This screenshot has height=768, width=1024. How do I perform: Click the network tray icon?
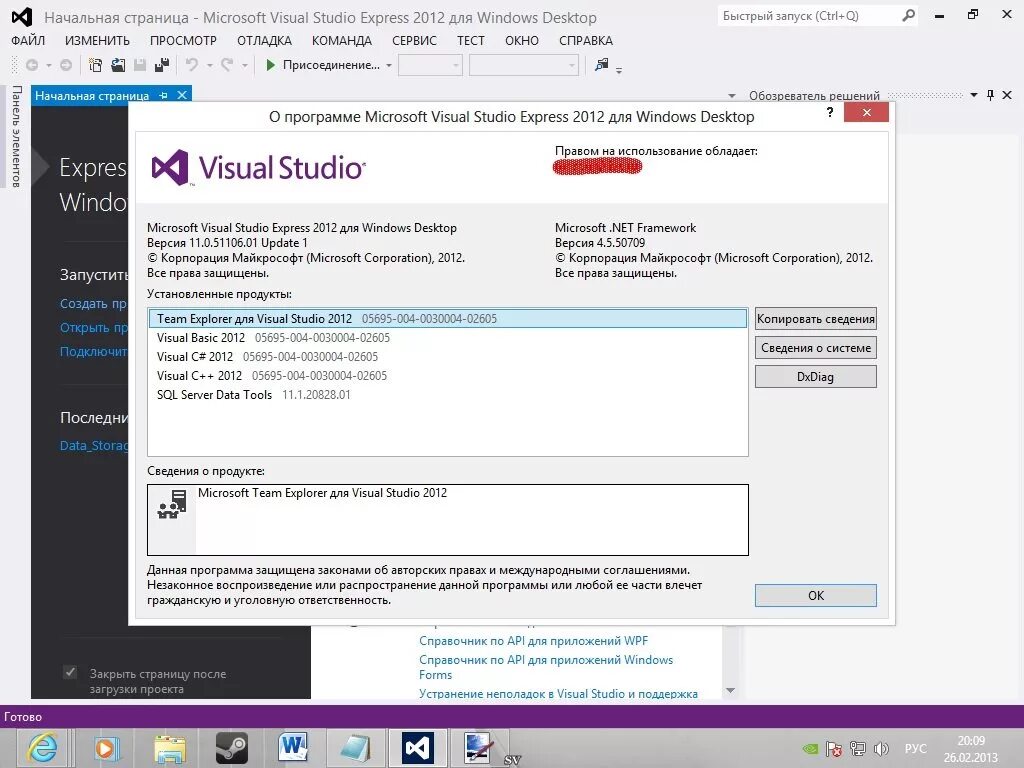coord(857,748)
